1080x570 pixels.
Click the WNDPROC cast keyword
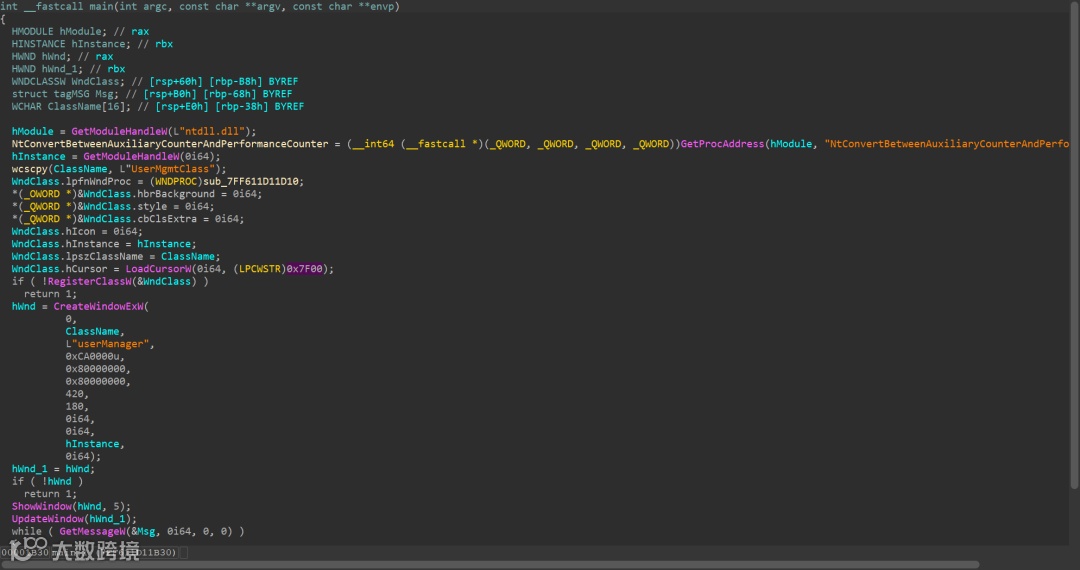176,181
